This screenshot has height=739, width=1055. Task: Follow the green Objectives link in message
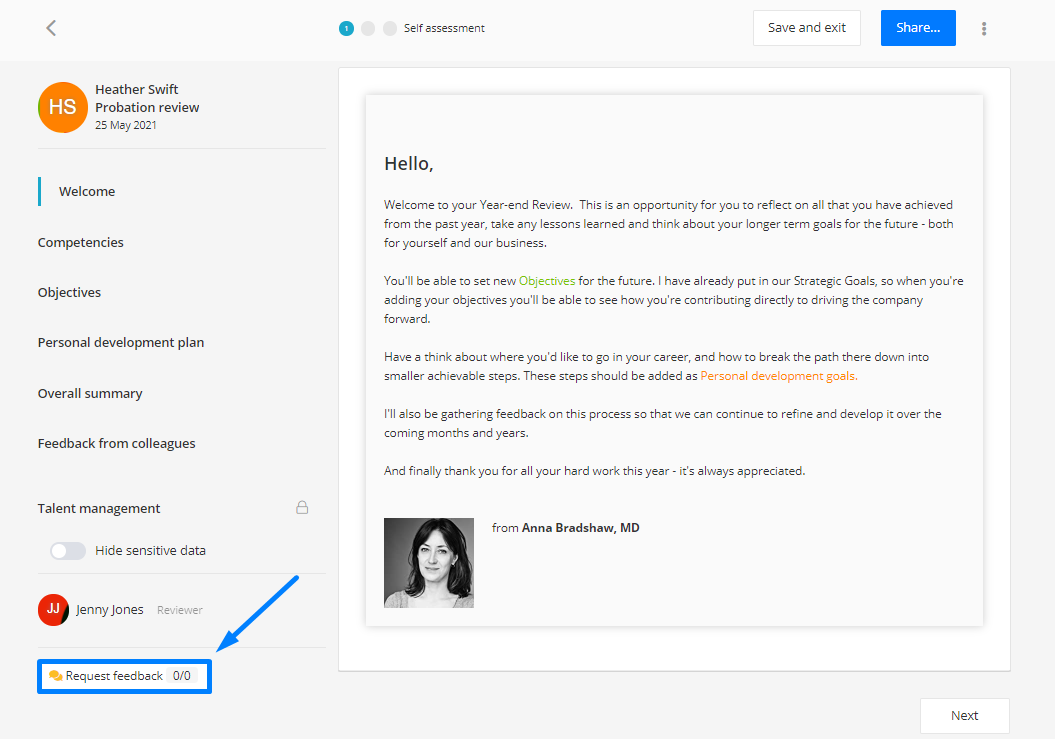tap(547, 281)
